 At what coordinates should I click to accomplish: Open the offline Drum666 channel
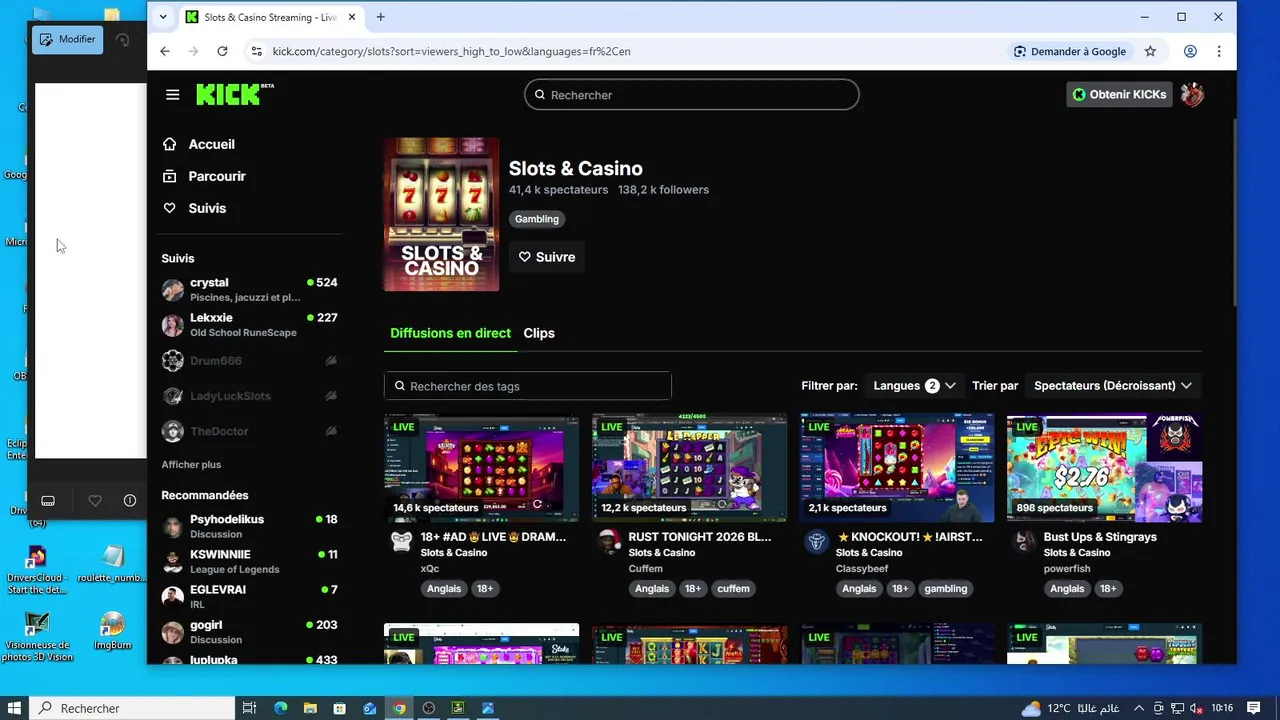pos(250,361)
